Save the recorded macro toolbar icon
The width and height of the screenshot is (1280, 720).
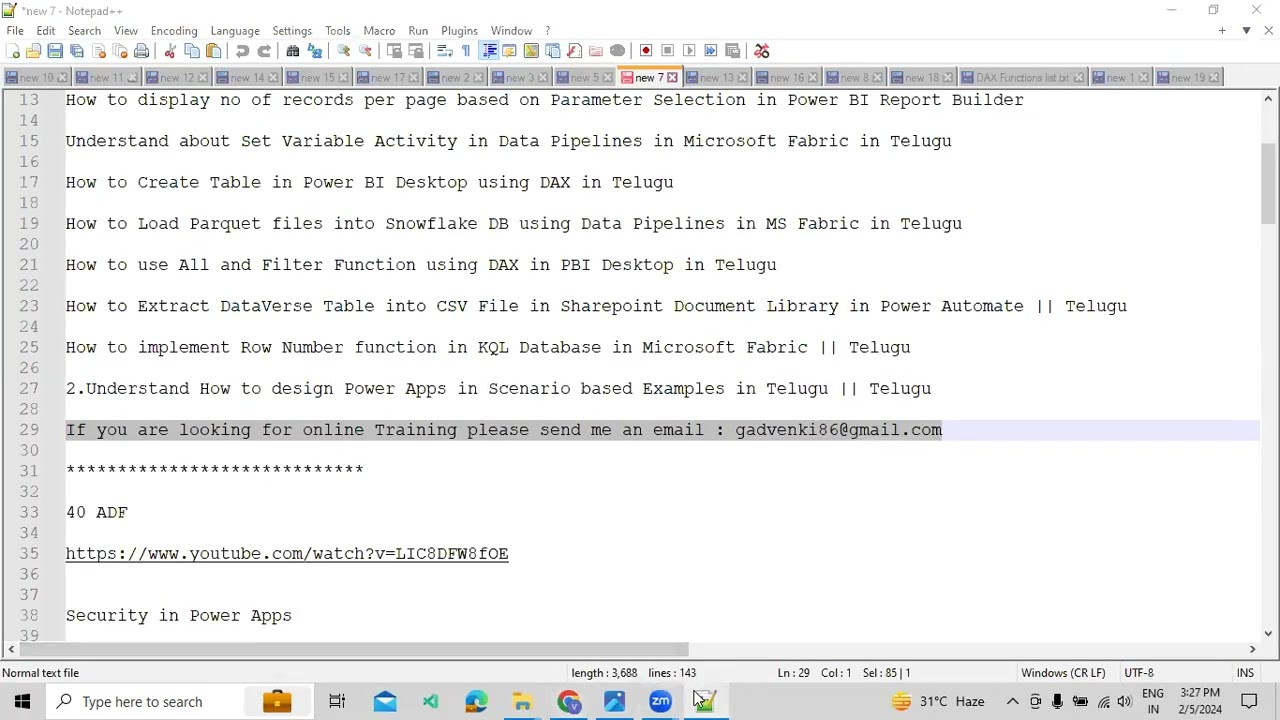tap(732, 51)
